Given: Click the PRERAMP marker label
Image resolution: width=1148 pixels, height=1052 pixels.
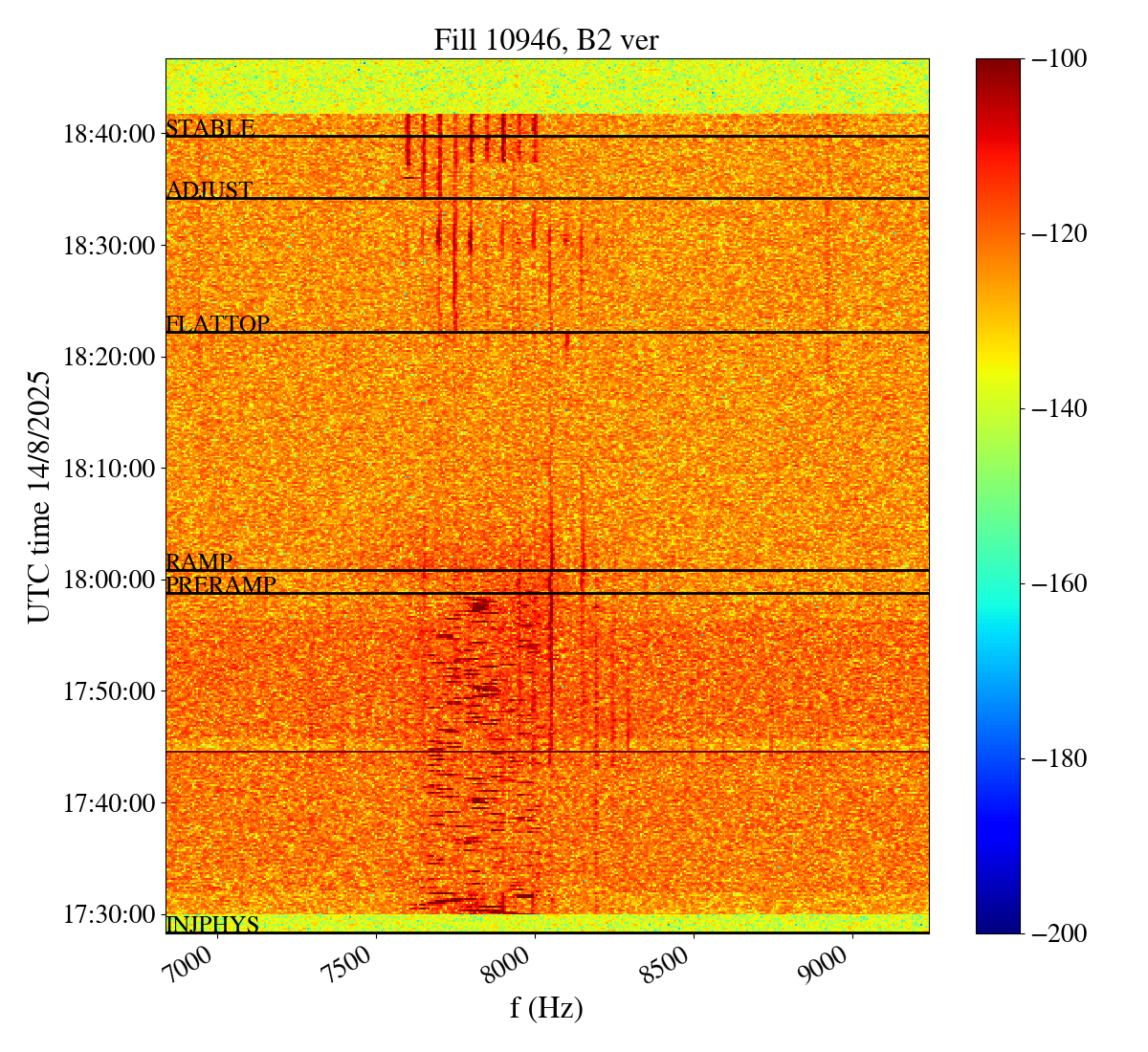Looking at the screenshot, I should click(x=221, y=585).
